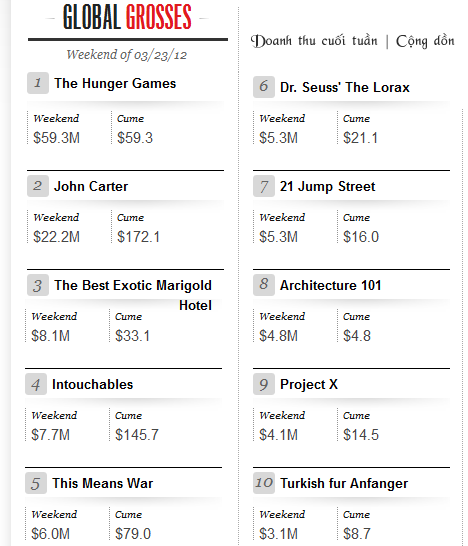Open The Hunger Games title link
Image resolution: width=468 pixels, height=546 pixels.
click(x=115, y=84)
